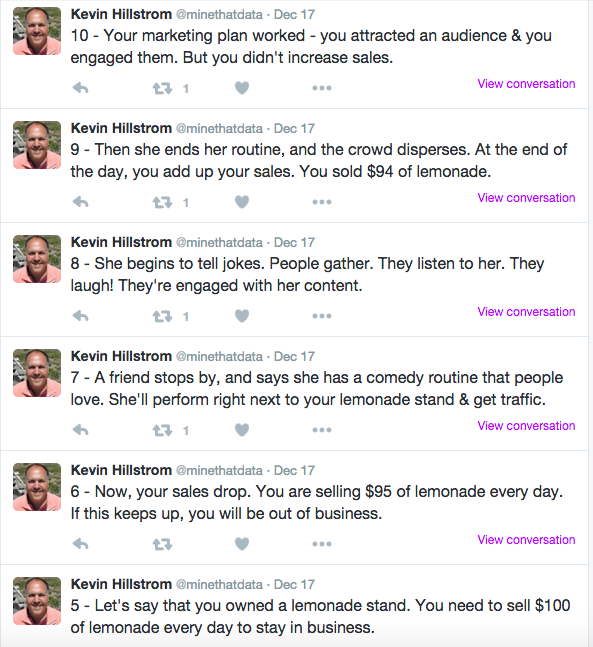Viewport: 593px width, 647px height.
Task: Reply to tweet 10 about marketing plan
Action: click(x=80, y=88)
